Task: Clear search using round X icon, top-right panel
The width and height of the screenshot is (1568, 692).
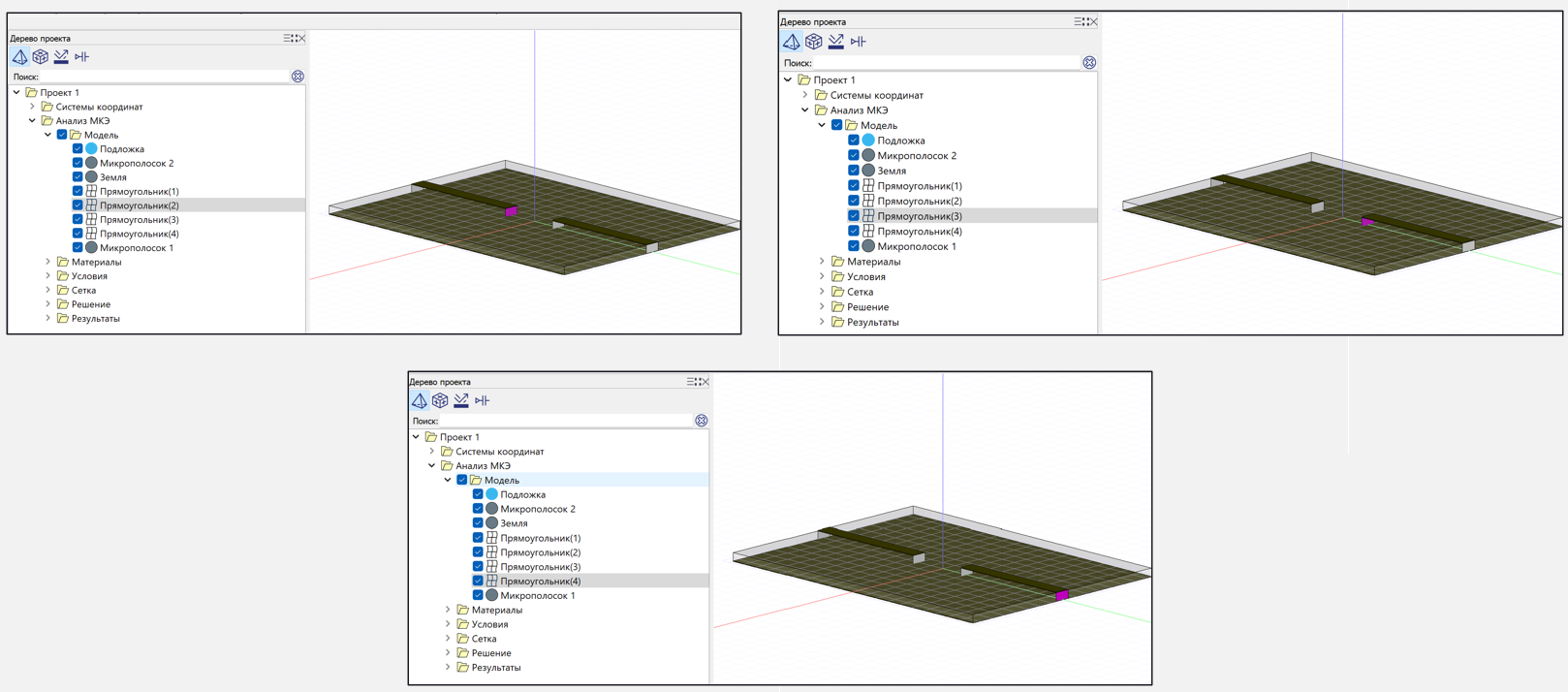Action: point(1089,63)
